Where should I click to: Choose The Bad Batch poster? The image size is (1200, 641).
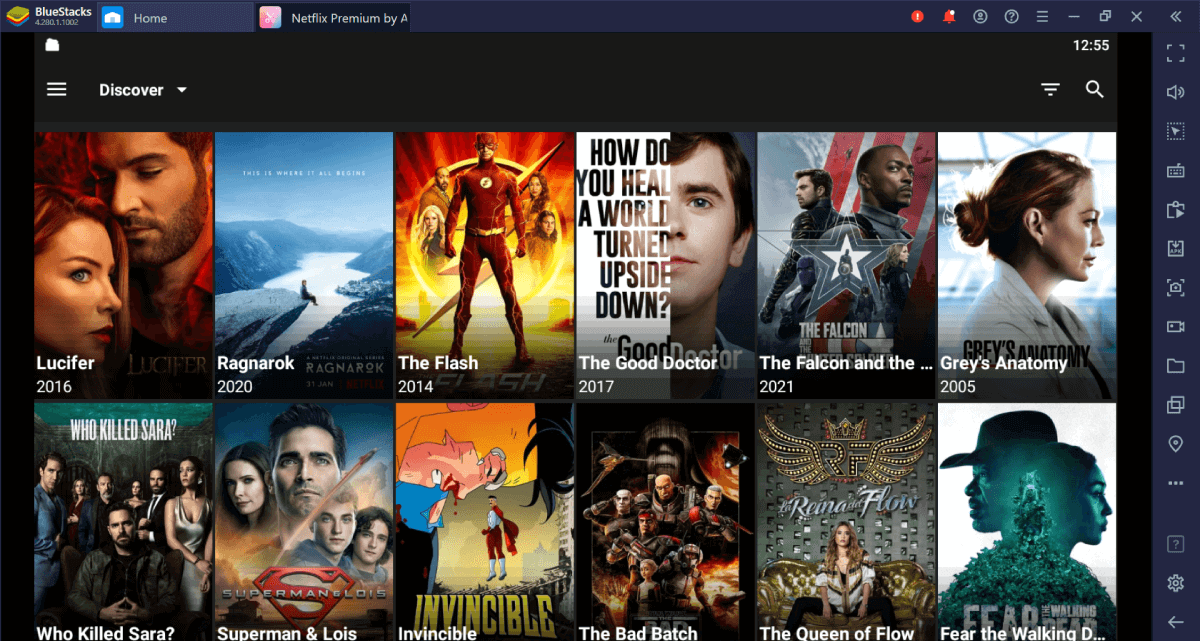[x=665, y=522]
